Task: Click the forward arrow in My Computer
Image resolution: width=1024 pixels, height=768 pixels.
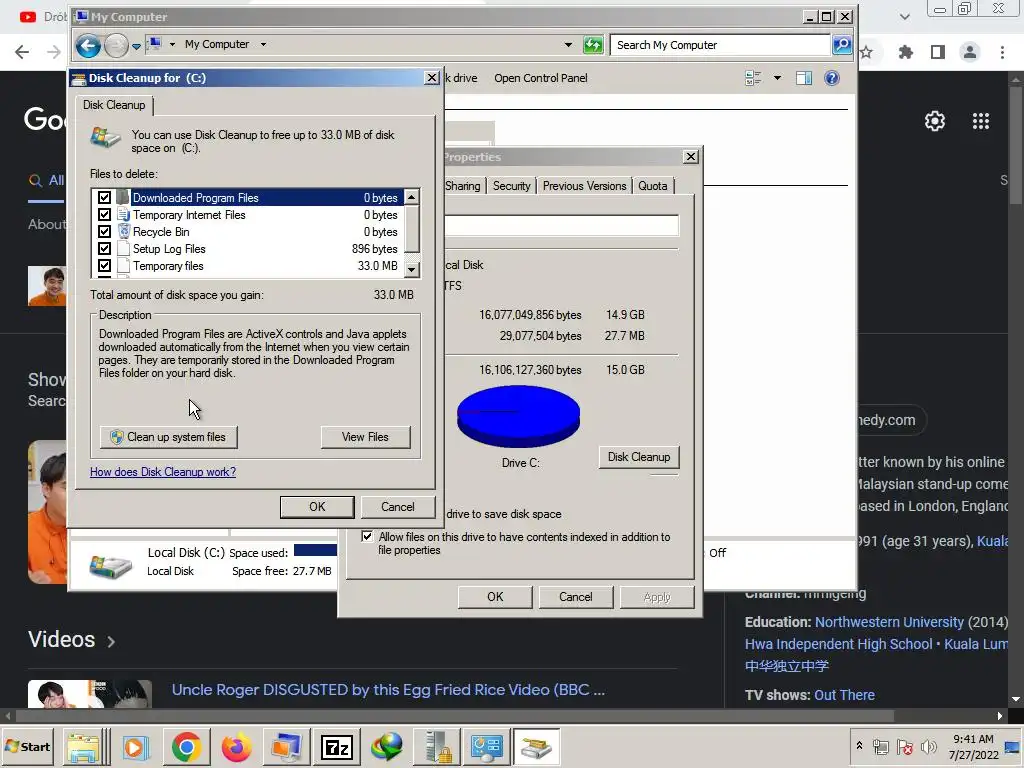Action: click(116, 45)
